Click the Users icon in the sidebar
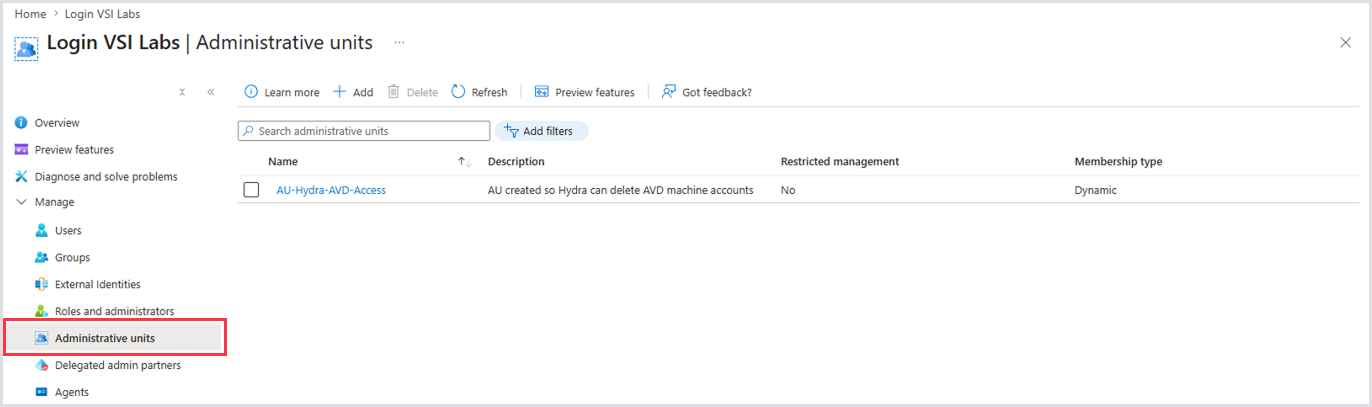Viewport: 1372px width, 407px height. pos(41,231)
